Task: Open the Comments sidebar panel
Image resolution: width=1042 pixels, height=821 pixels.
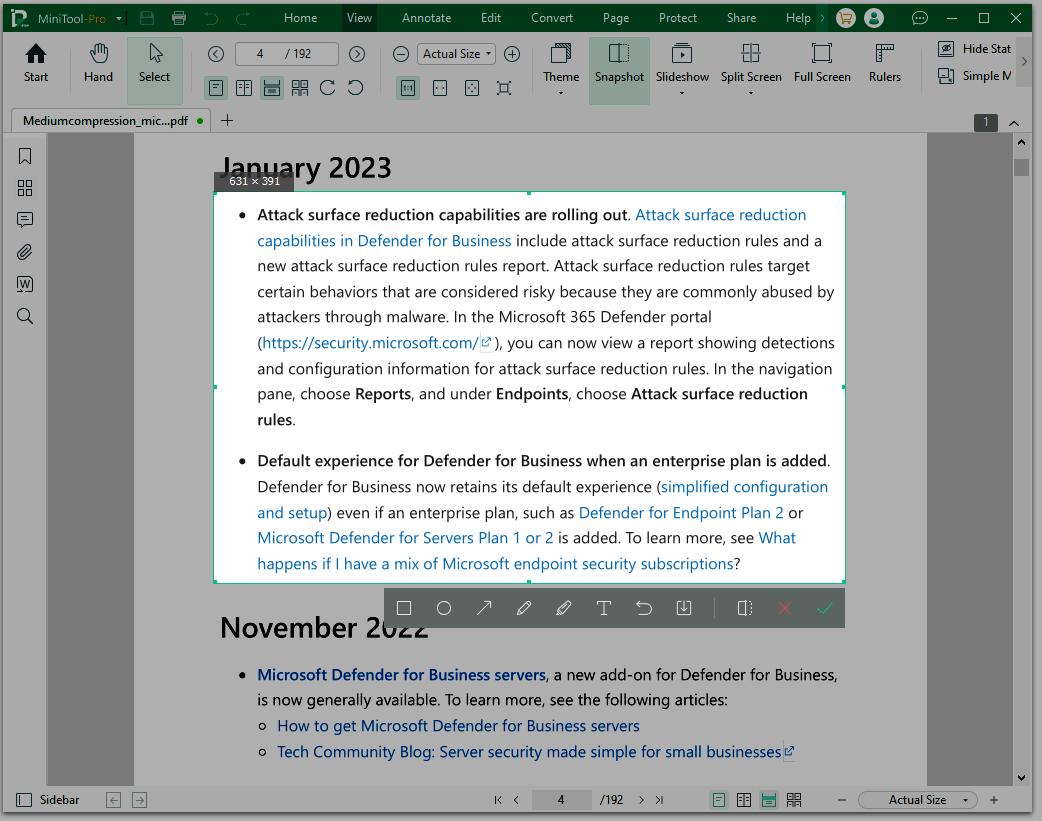Action: [24, 220]
